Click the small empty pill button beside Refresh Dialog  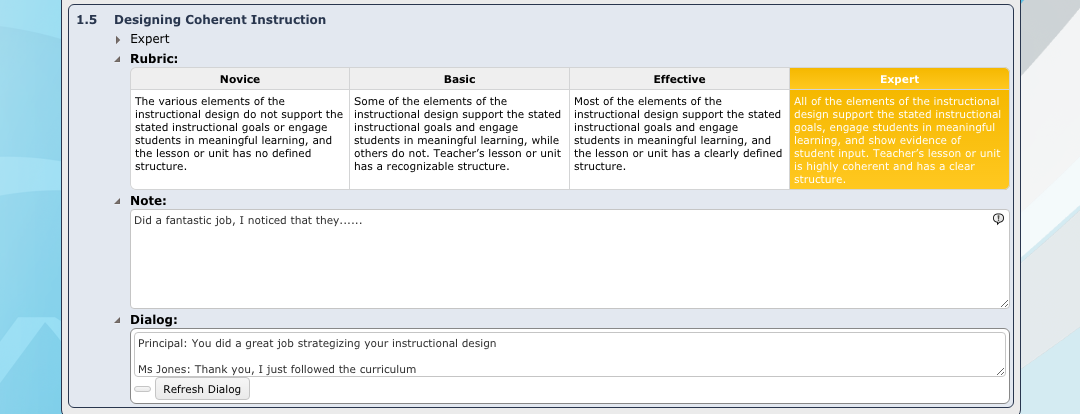coord(143,389)
